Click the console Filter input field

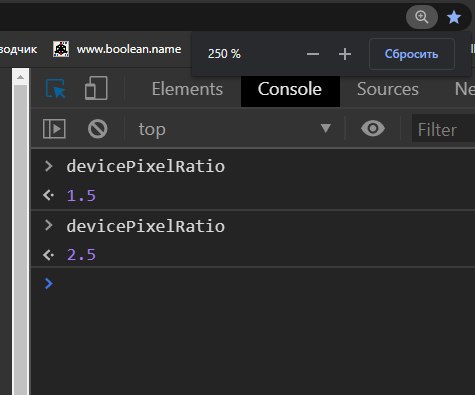(443, 129)
